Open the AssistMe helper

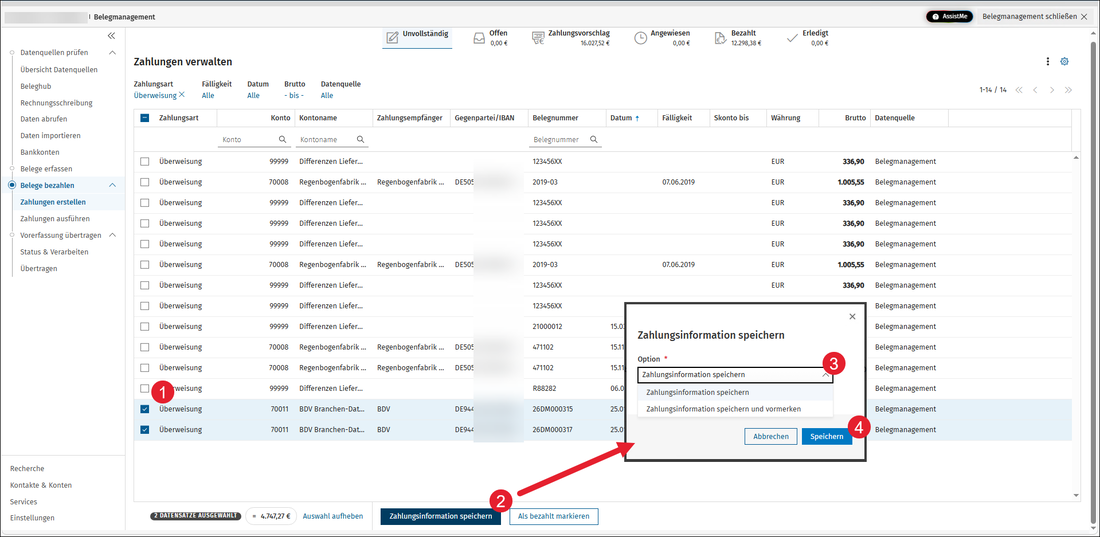tap(949, 16)
